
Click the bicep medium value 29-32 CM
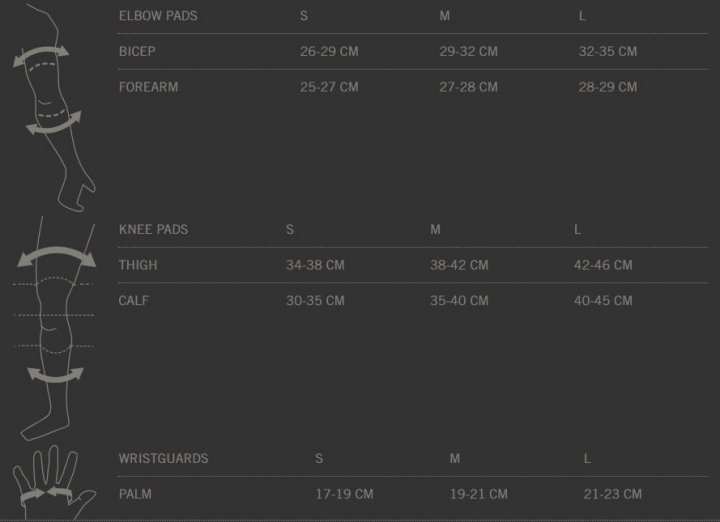click(x=468, y=51)
